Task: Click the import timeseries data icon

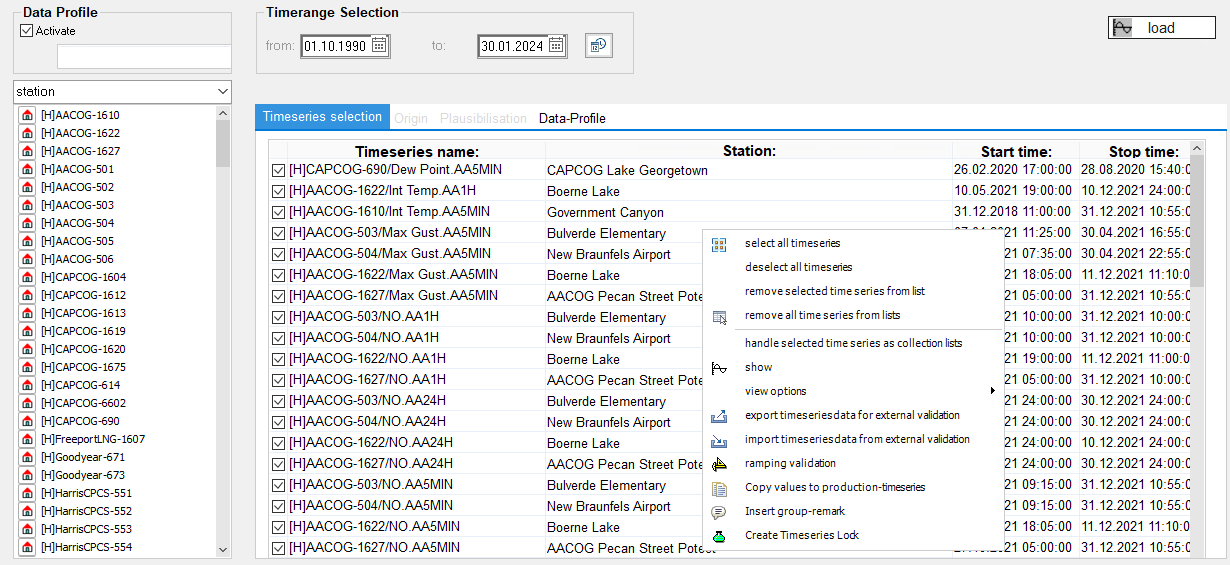Action: coord(719,439)
